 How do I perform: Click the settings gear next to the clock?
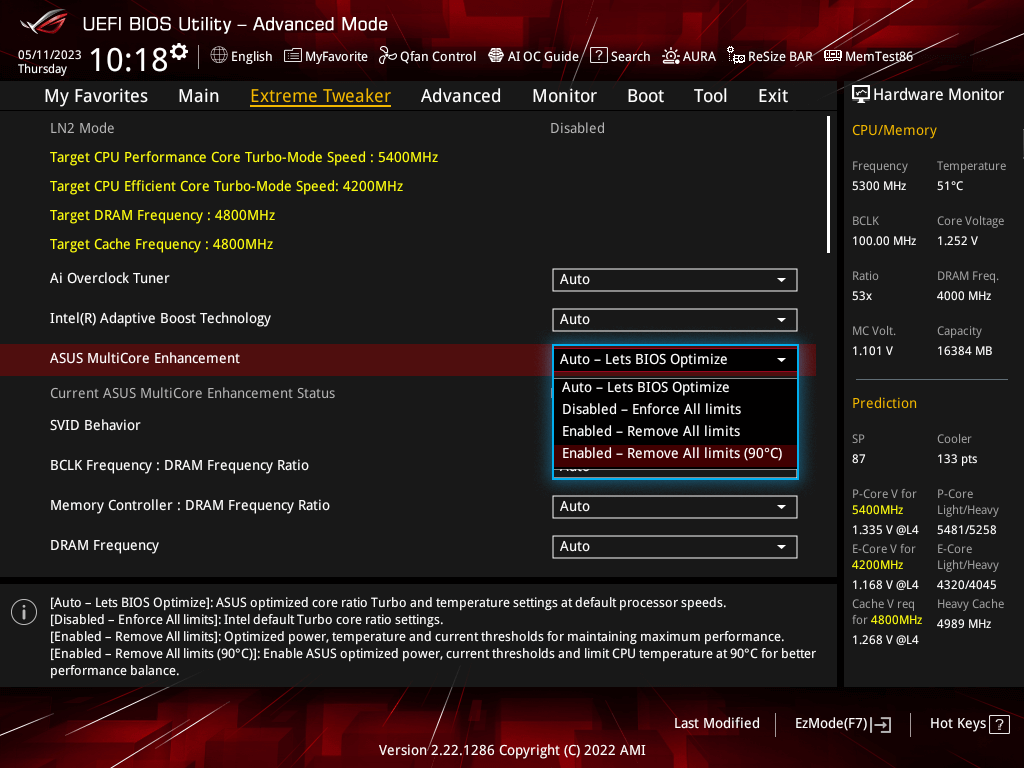coord(179,51)
